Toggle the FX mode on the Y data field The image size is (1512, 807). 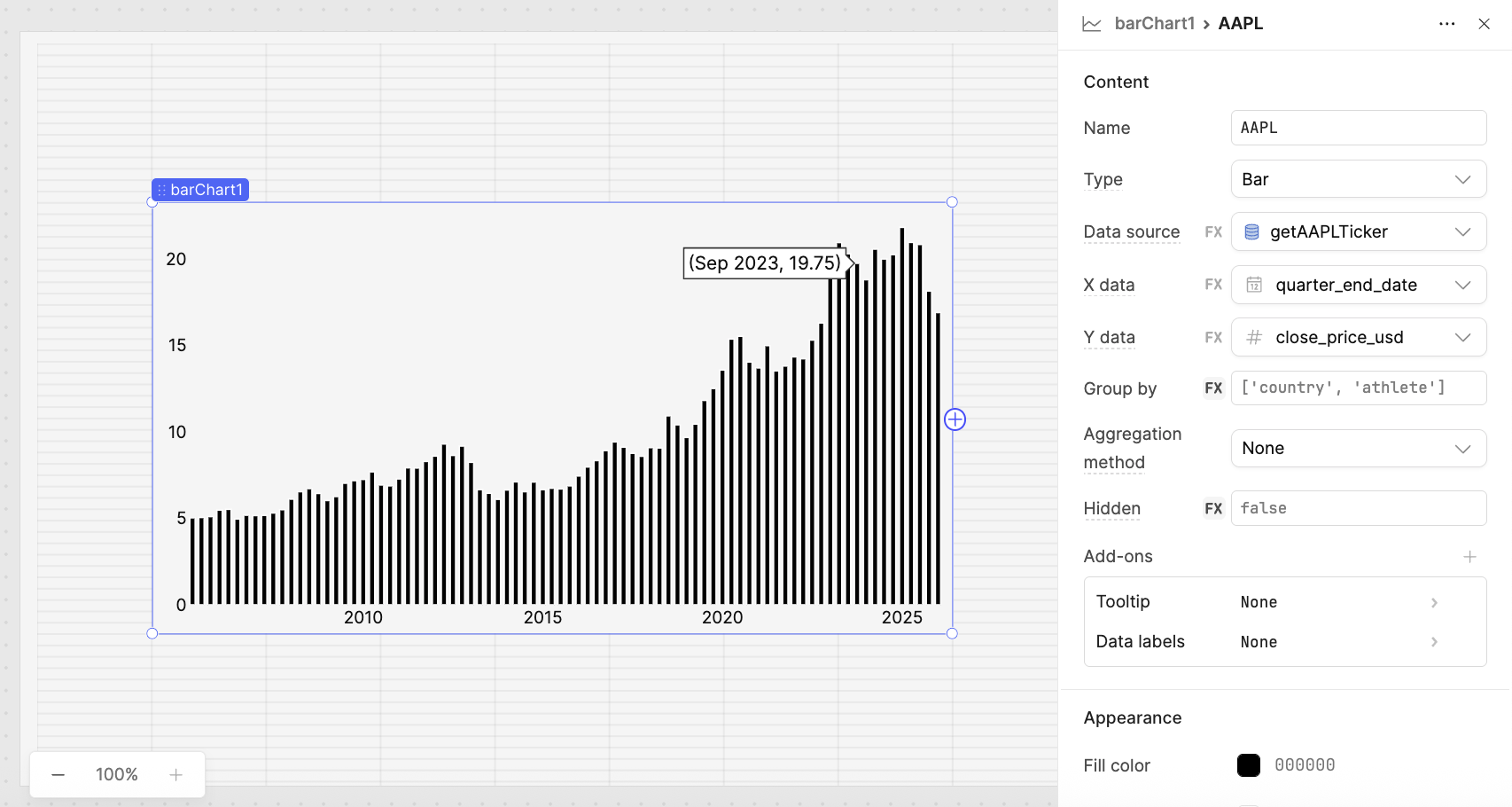tap(1213, 337)
